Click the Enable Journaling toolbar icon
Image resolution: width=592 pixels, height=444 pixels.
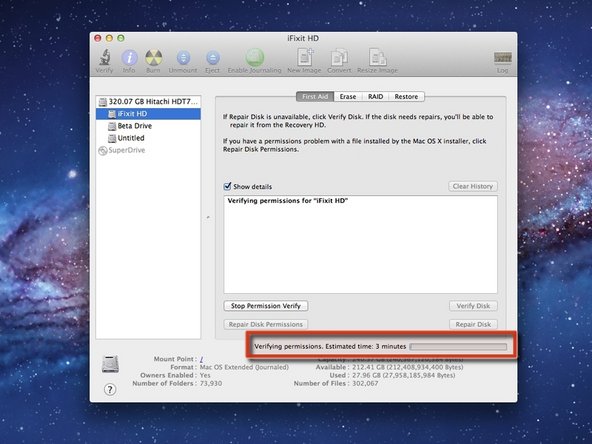[254, 57]
